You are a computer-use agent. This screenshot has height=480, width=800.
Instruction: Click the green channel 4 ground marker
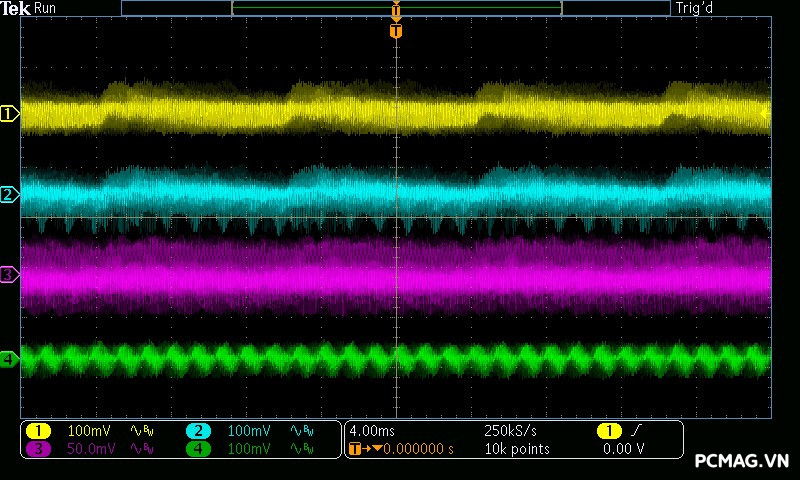[x=9, y=358]
